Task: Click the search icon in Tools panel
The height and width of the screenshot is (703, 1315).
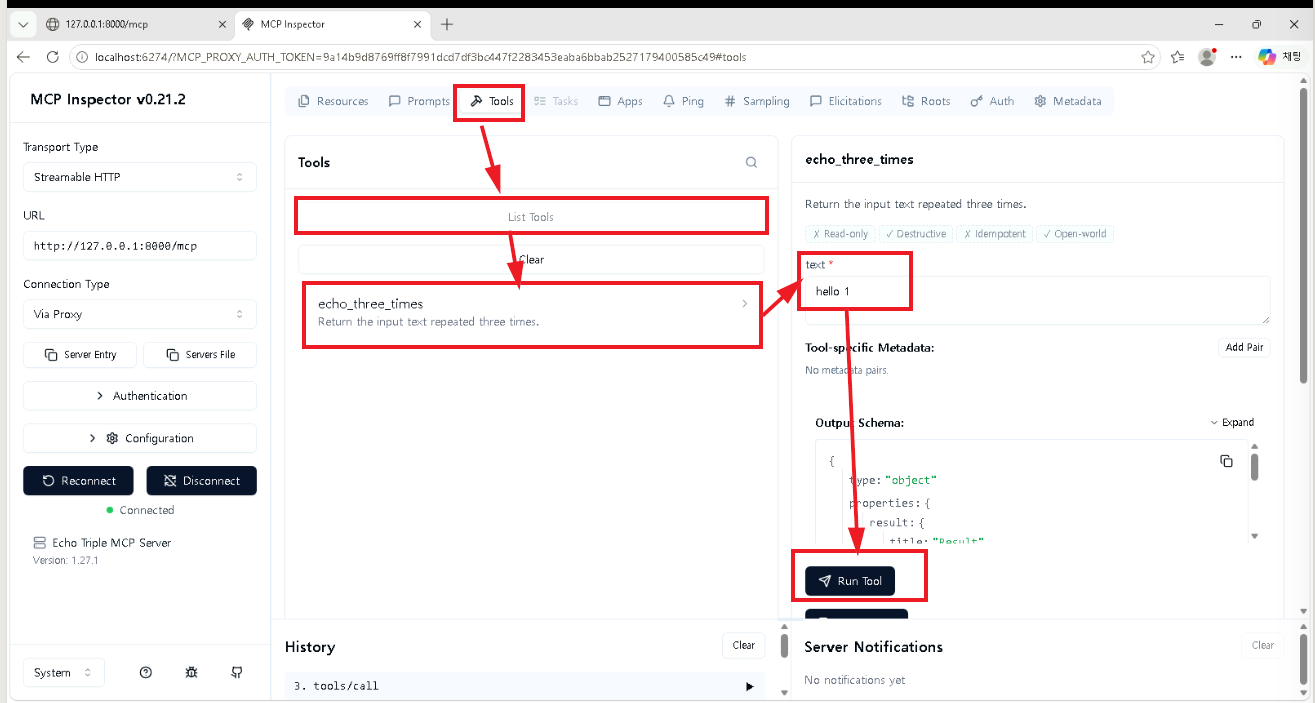Action: (752, 162)
